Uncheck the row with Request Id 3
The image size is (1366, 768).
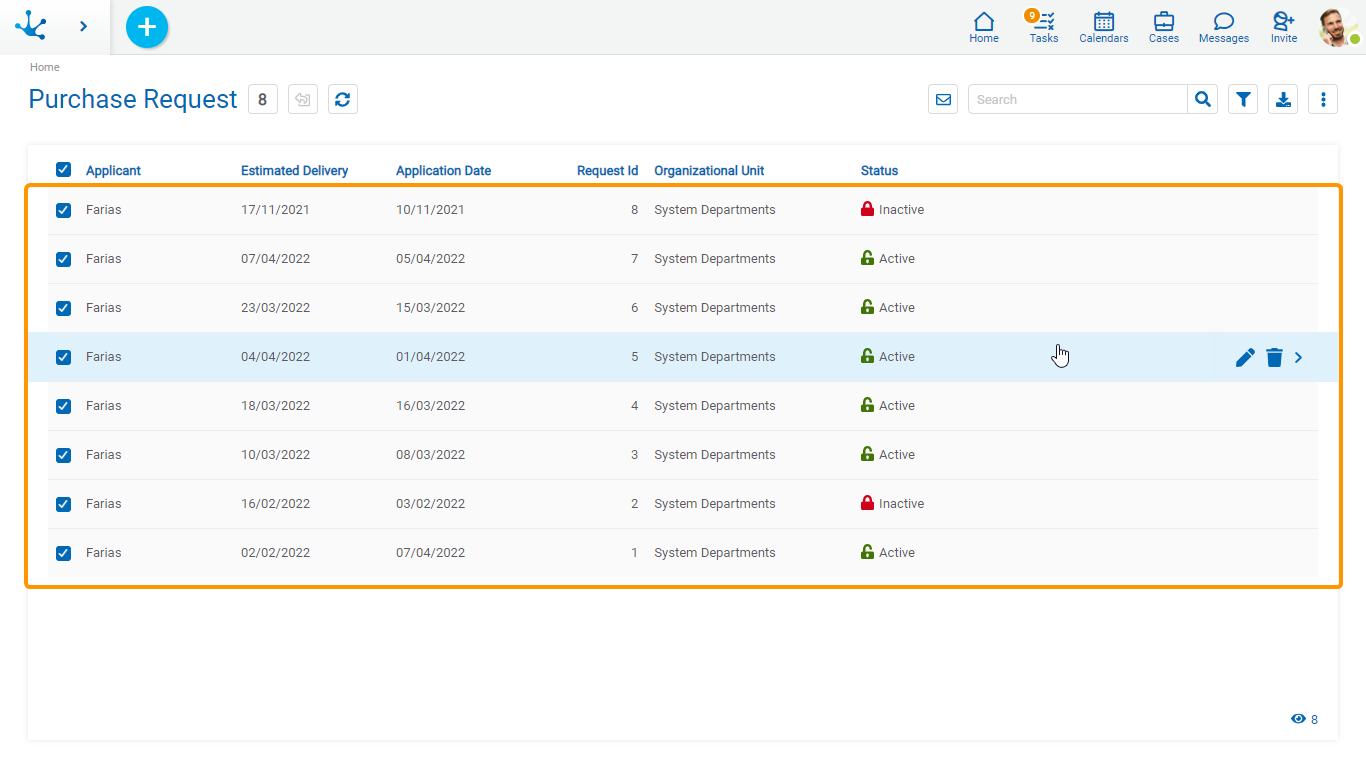pos(63,455)
